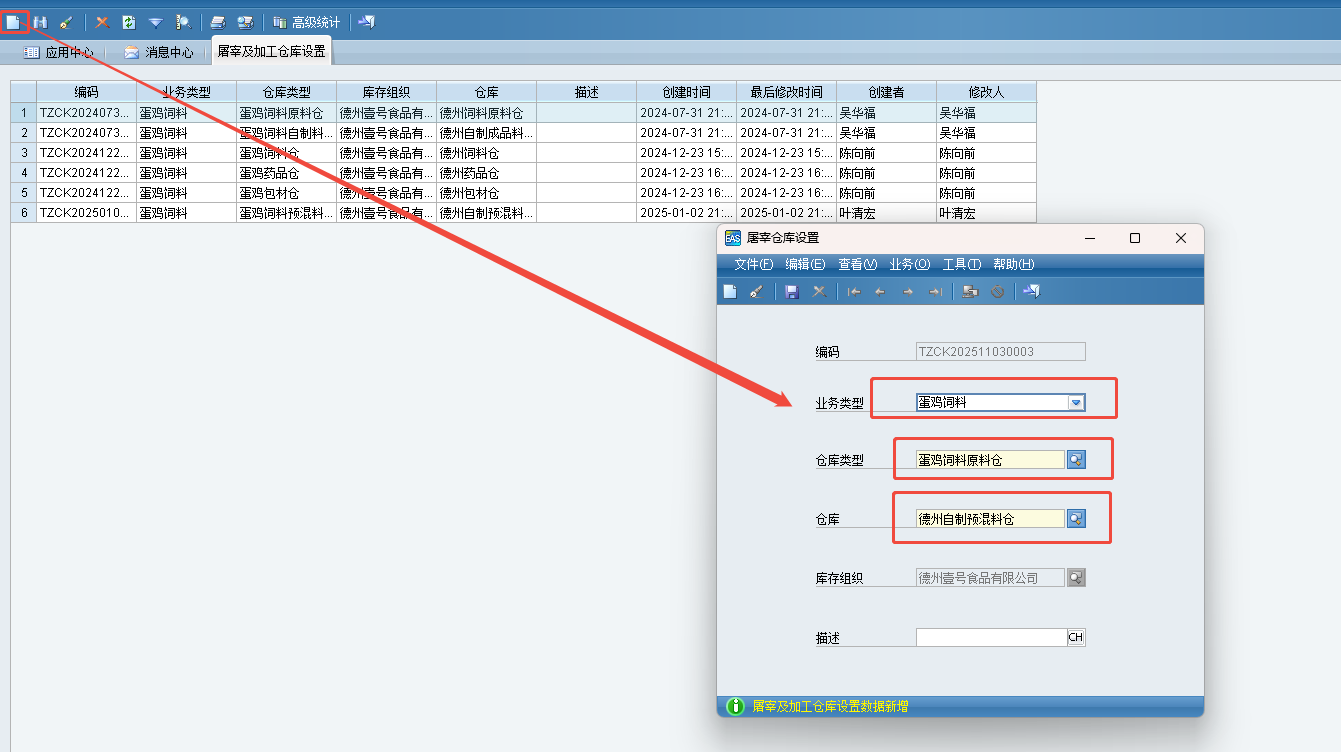Click the 描述 text input field
1341x752 pixels.
[991, 638]
